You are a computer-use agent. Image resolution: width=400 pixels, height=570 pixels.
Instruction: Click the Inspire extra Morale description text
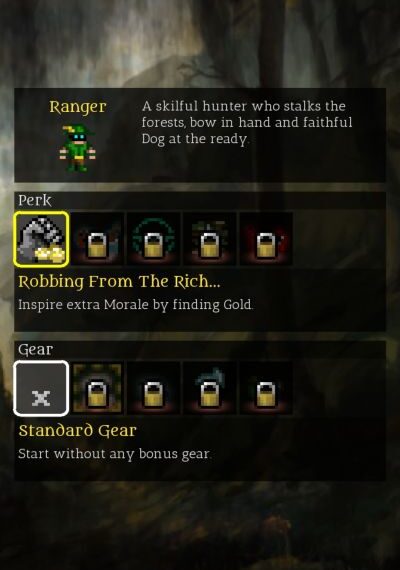pyautogui.click(x=135, y=305)
